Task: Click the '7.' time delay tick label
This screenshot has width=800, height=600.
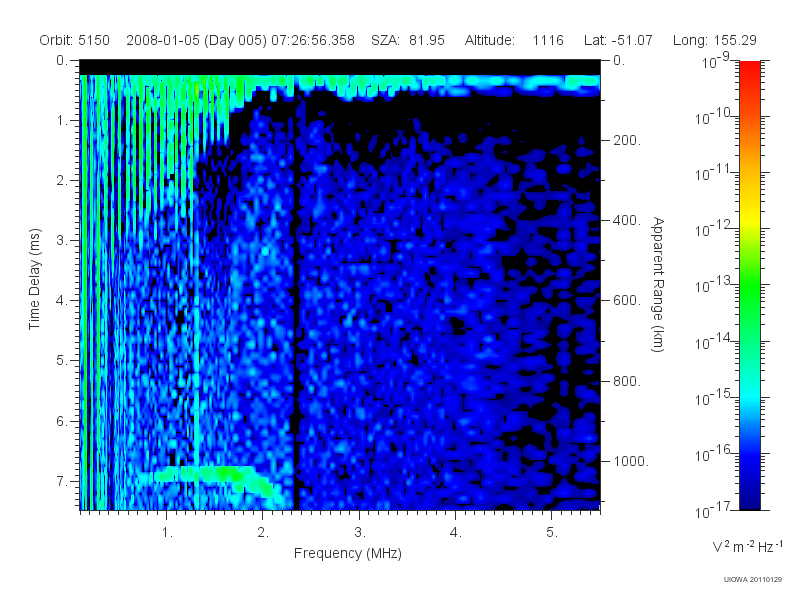Action: (x=62, y=482)
